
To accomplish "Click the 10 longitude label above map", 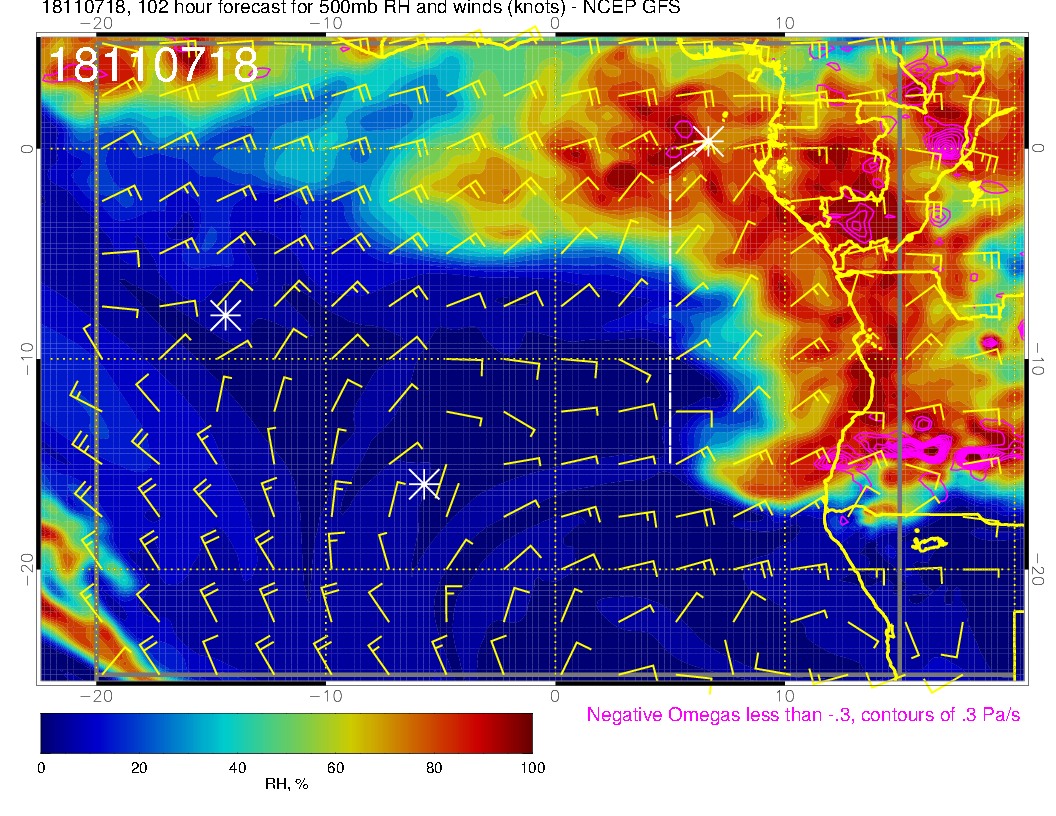I will 785,23.
